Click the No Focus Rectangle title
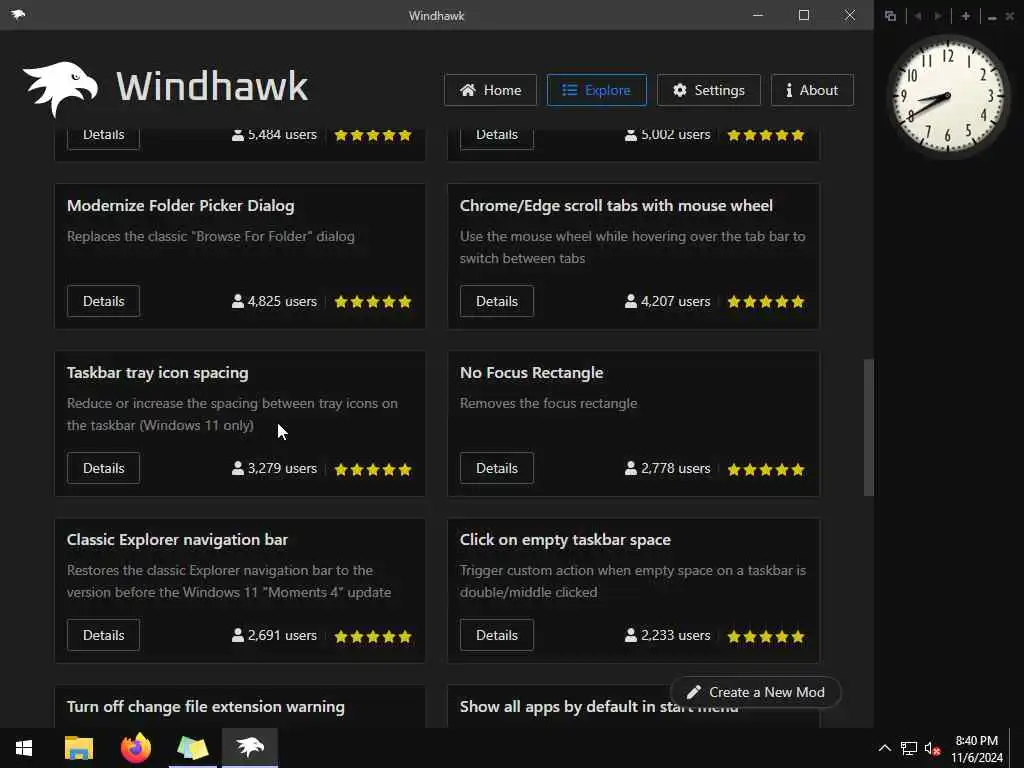This screenshot has width=1024, height=768. tap(532, 373)
